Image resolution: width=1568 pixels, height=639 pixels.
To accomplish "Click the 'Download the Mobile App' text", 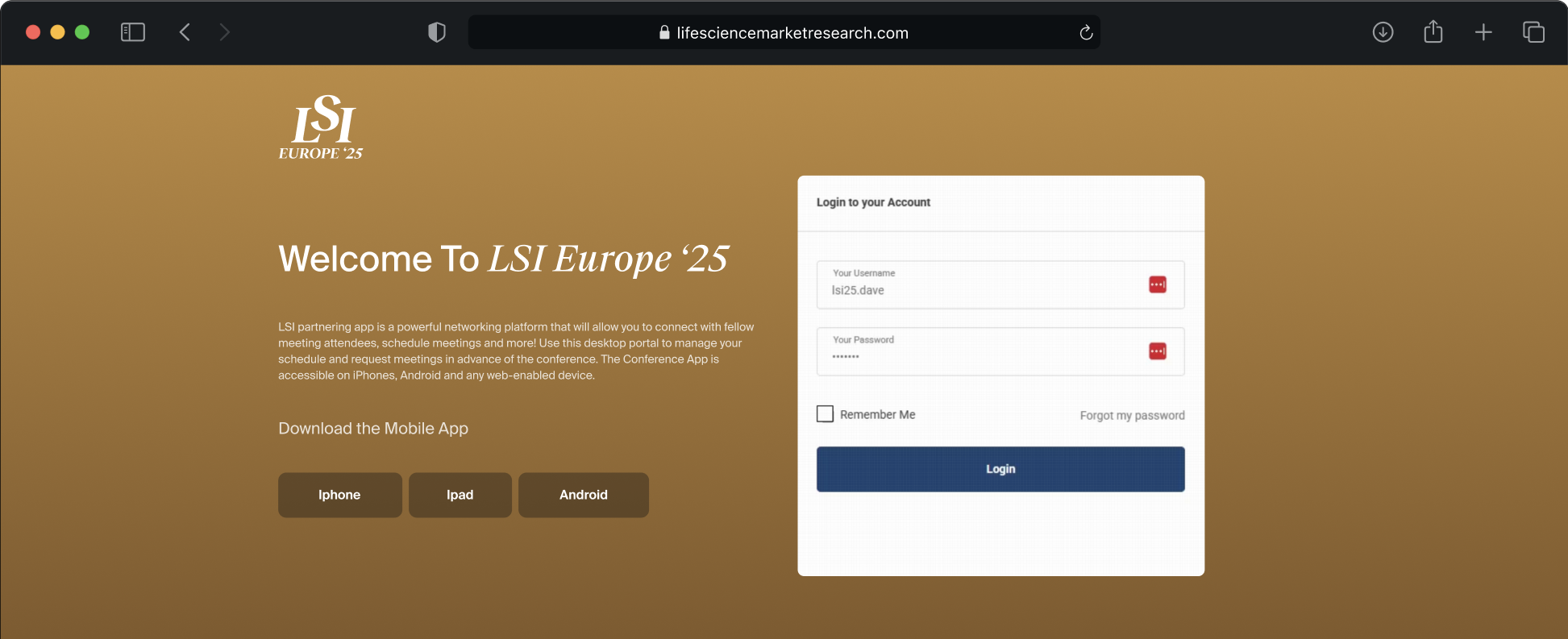I will click(373, 429).
